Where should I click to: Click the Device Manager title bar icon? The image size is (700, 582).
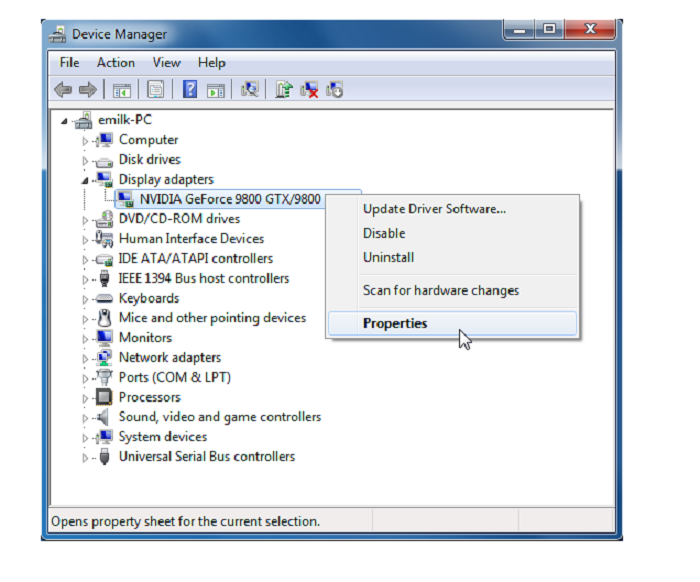(x=57, y=34)
